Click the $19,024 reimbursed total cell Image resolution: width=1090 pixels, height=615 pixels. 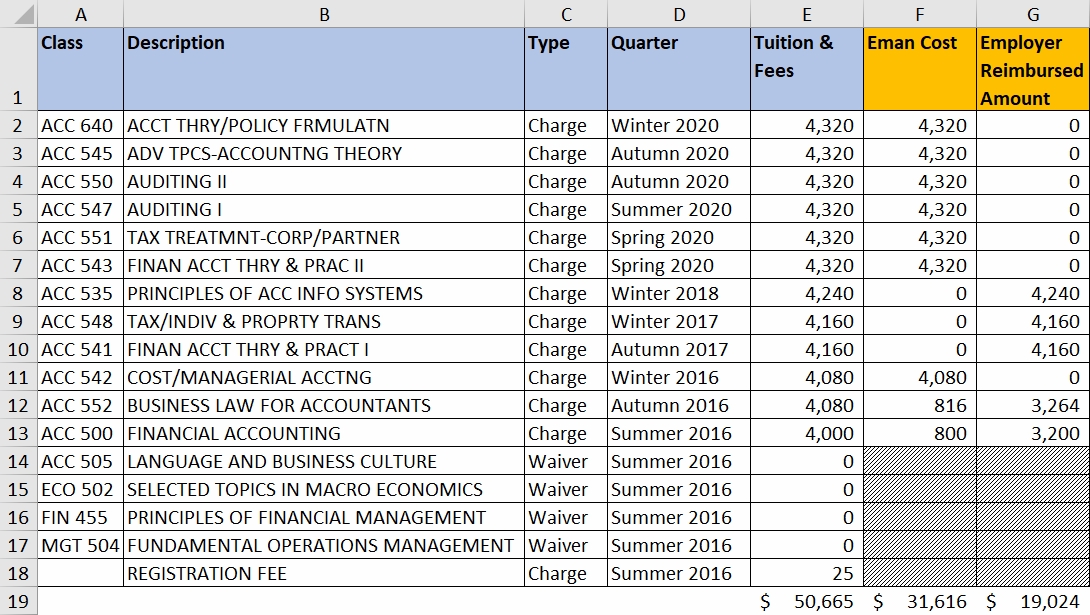tap(1032, 601)
